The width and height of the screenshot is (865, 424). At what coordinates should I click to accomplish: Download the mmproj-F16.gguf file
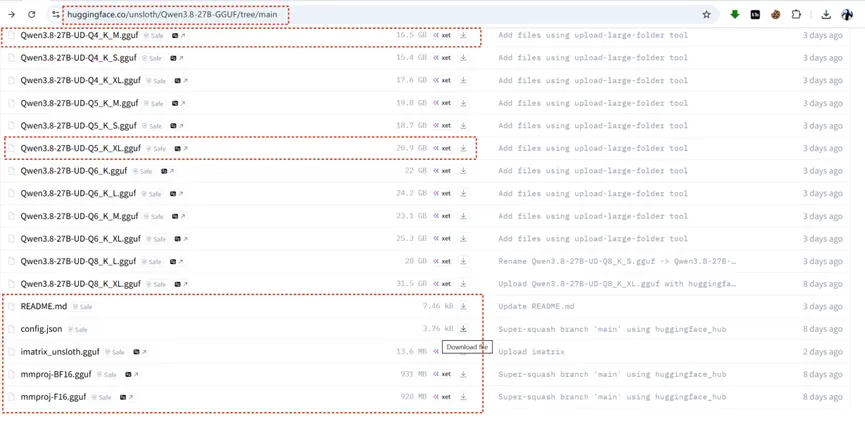tap(463, 397)
